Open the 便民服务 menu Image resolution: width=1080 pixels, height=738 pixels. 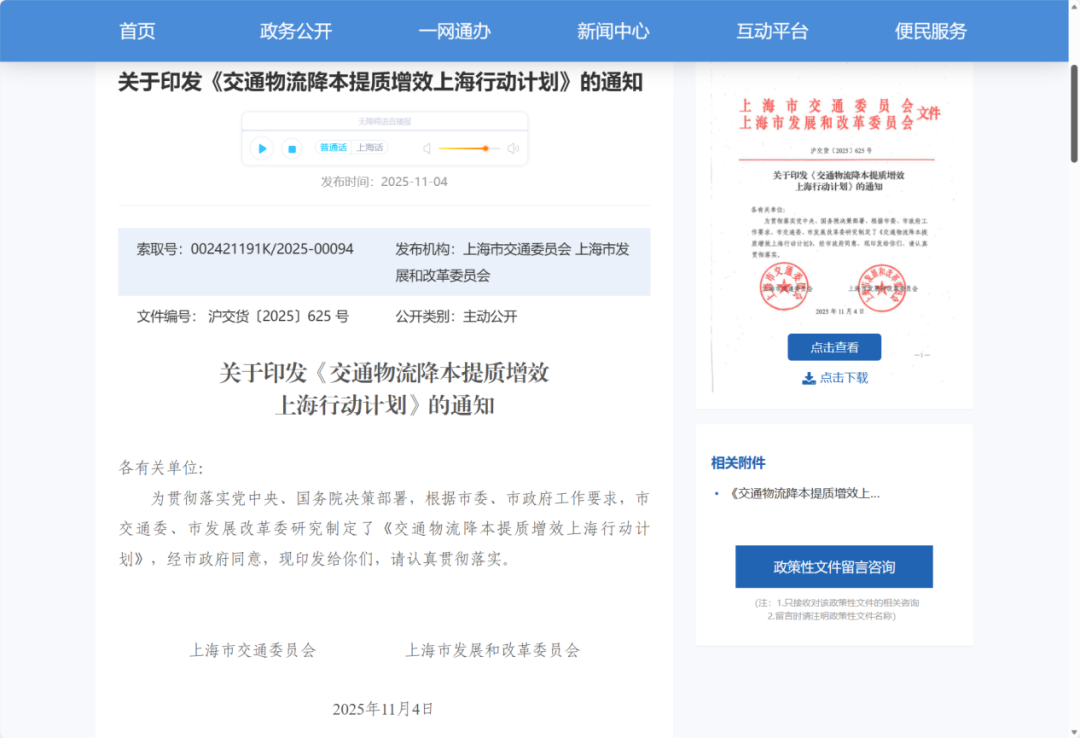pos(930,31)
